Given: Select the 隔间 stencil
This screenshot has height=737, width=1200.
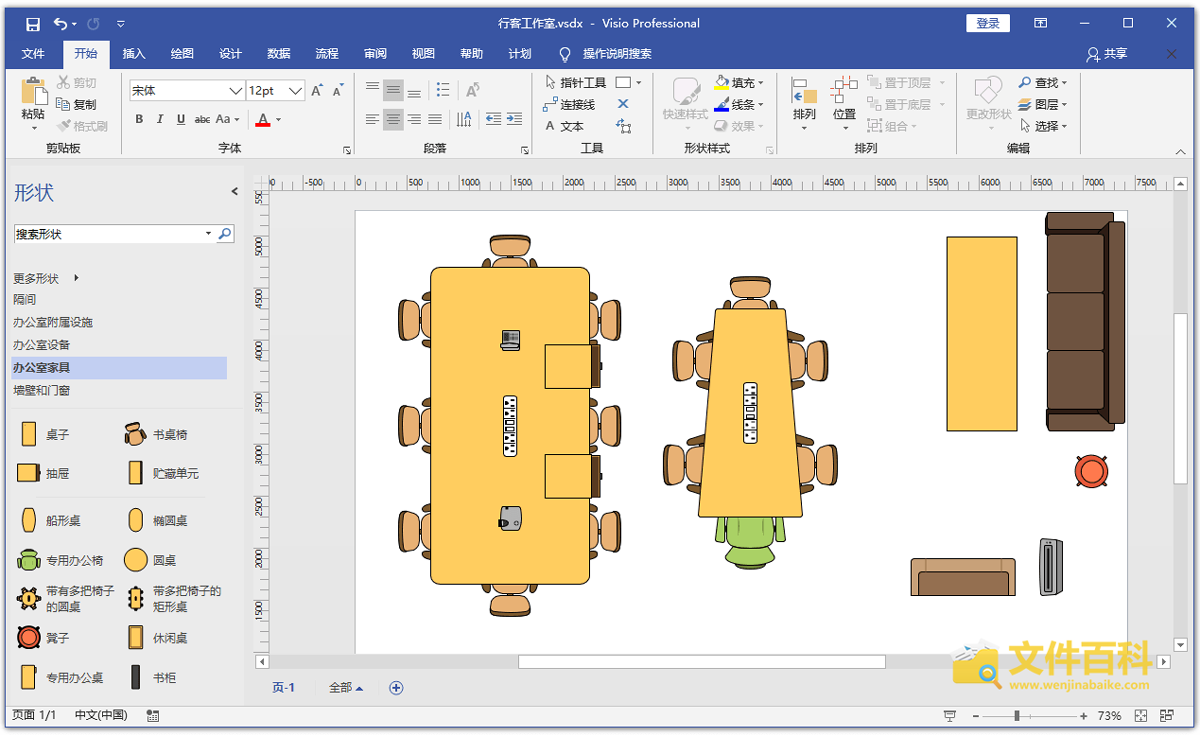Looking at the screenshot, I should [x=25, y=299].
